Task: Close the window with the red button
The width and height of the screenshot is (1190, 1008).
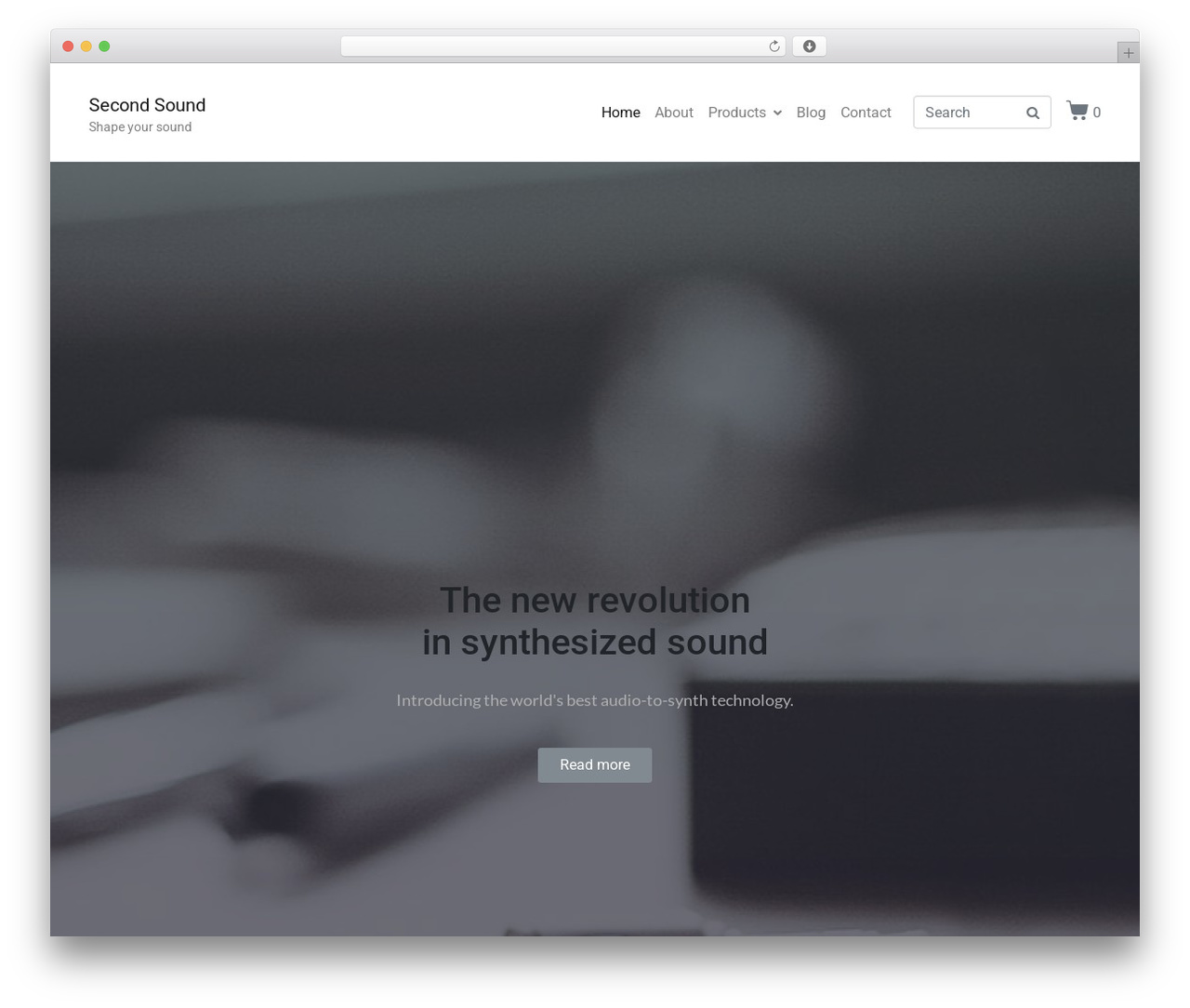Action: click(x=68, y=46)
